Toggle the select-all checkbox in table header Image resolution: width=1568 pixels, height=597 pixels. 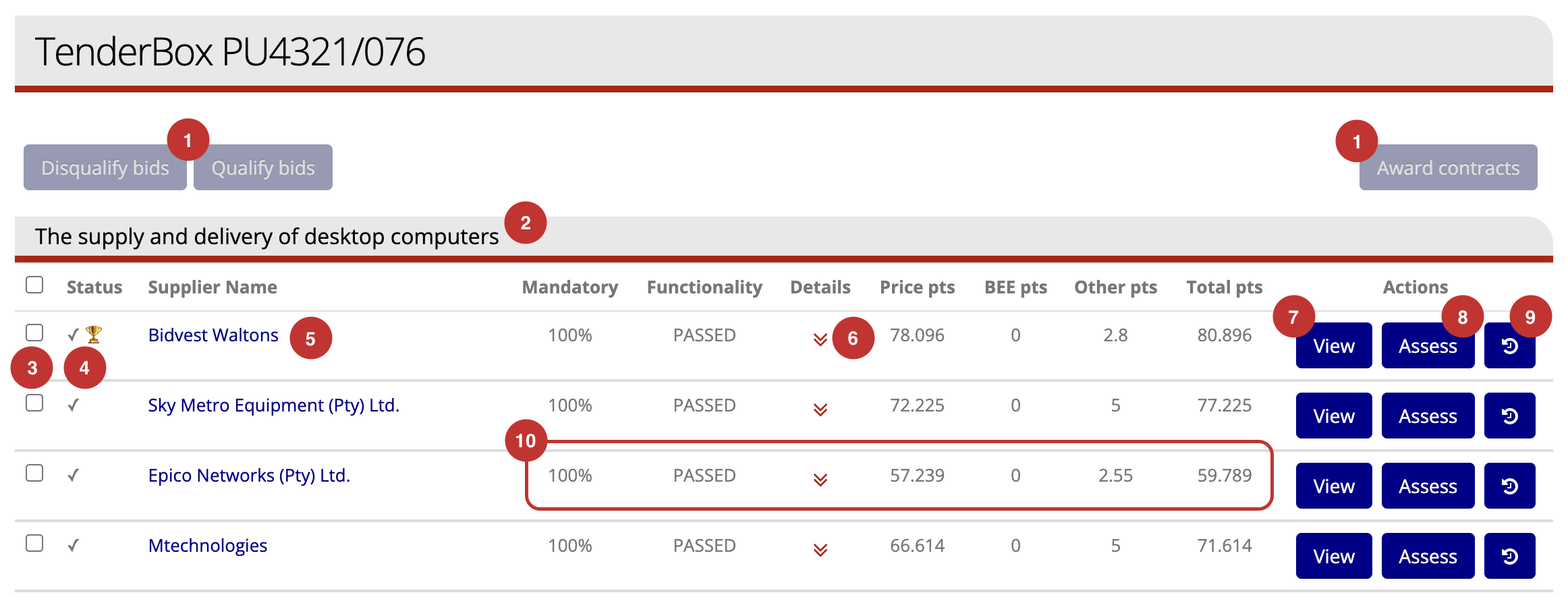tap(34, 285)
